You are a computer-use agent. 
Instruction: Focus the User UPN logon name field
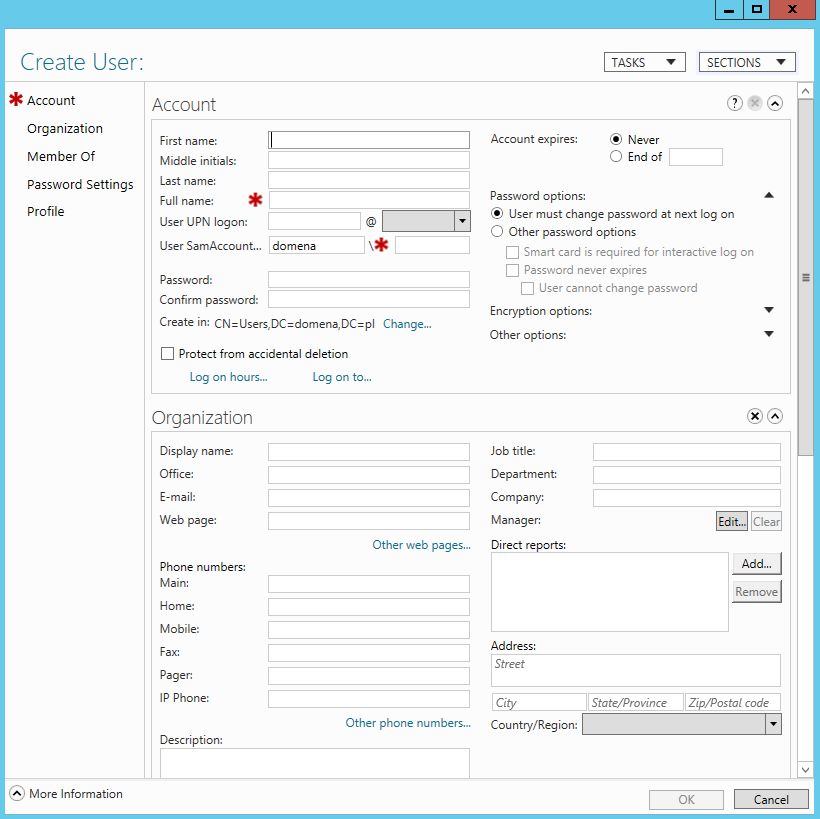click(314, 221)
